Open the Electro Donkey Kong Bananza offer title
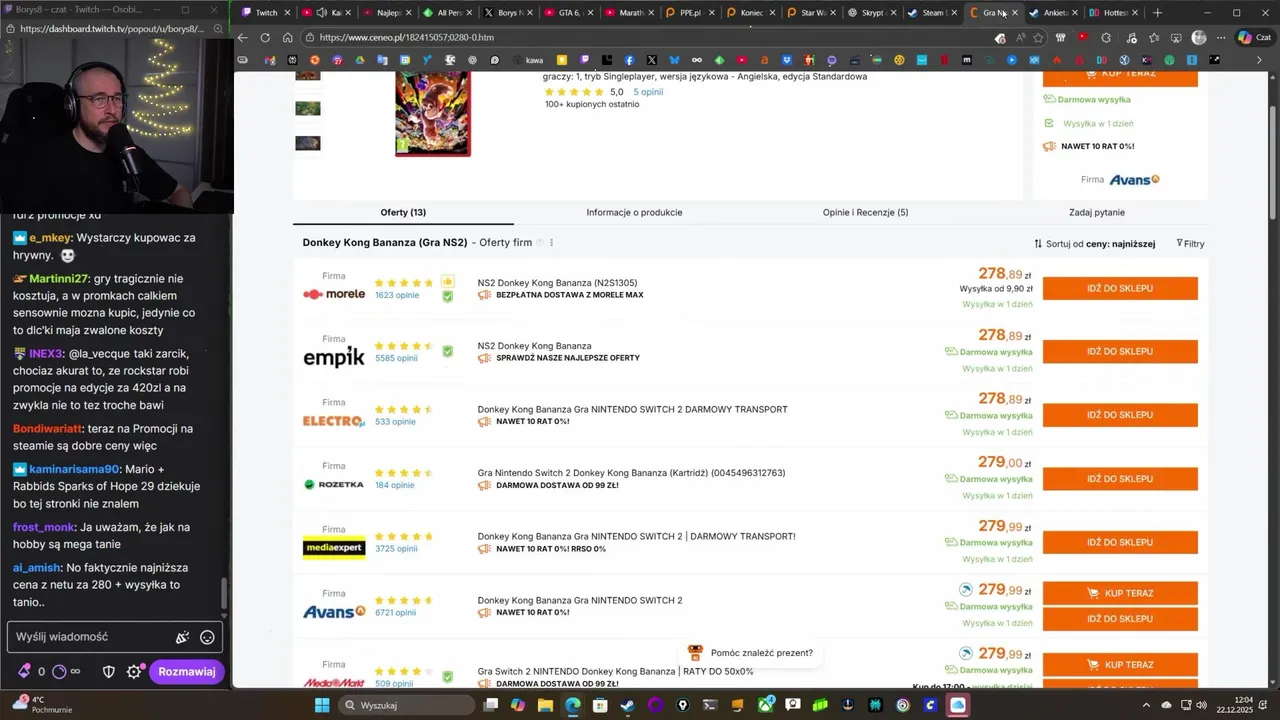Viewport: 1280px width, 720px height. (x=632, y=409)
